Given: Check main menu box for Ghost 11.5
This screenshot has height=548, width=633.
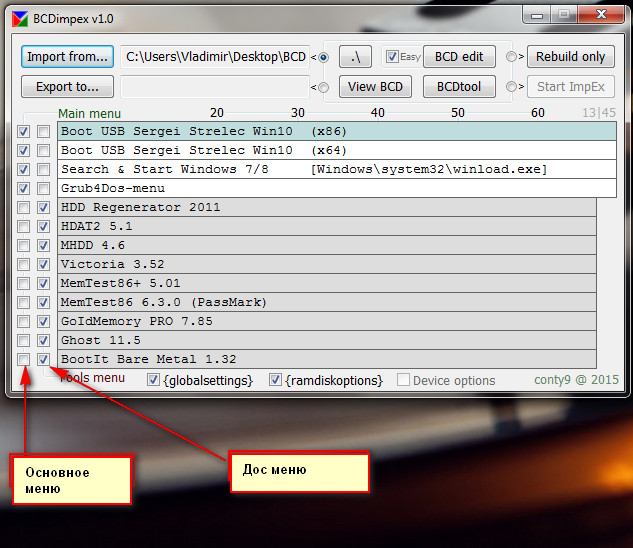Looking at the screenshot, I should point(23,340).
